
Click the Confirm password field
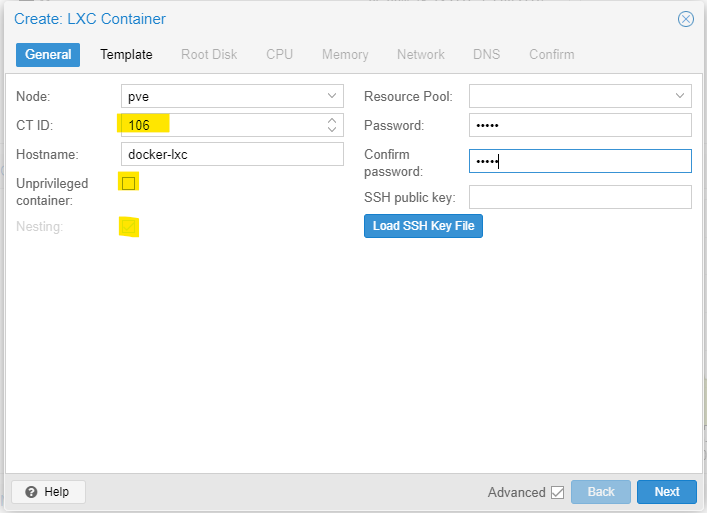(580, 161)
